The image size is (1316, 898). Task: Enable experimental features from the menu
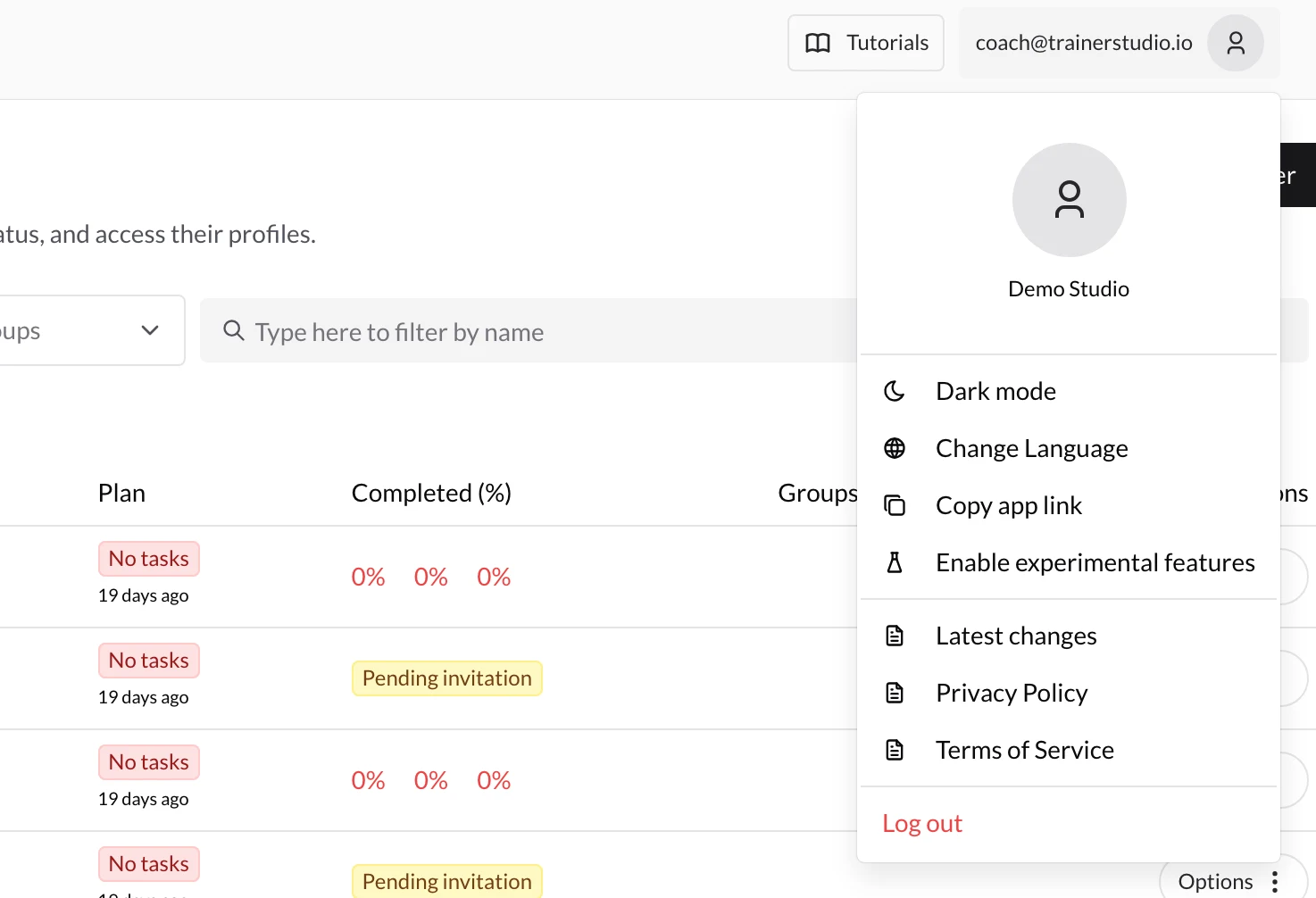tap(1069, 562)
